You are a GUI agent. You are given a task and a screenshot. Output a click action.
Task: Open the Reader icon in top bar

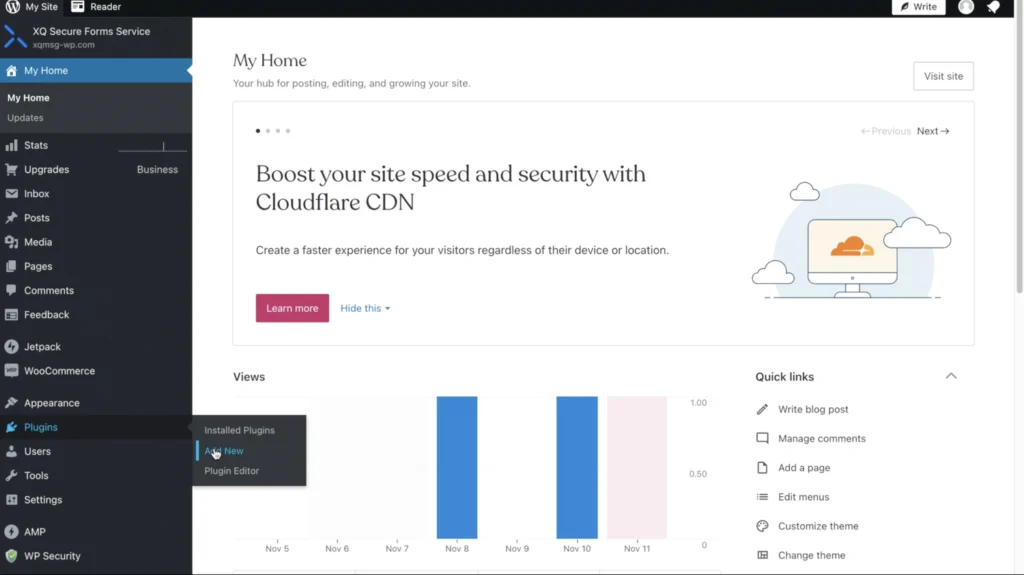click(x=78, y=7)
